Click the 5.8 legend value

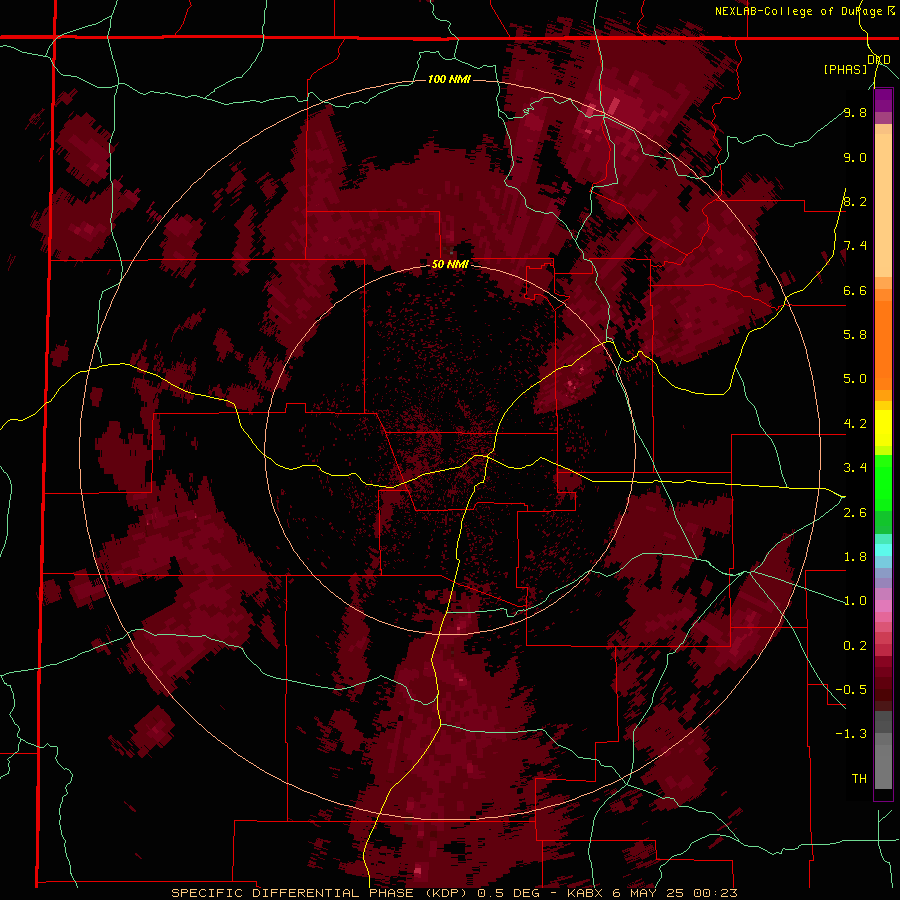coord(855,334)
